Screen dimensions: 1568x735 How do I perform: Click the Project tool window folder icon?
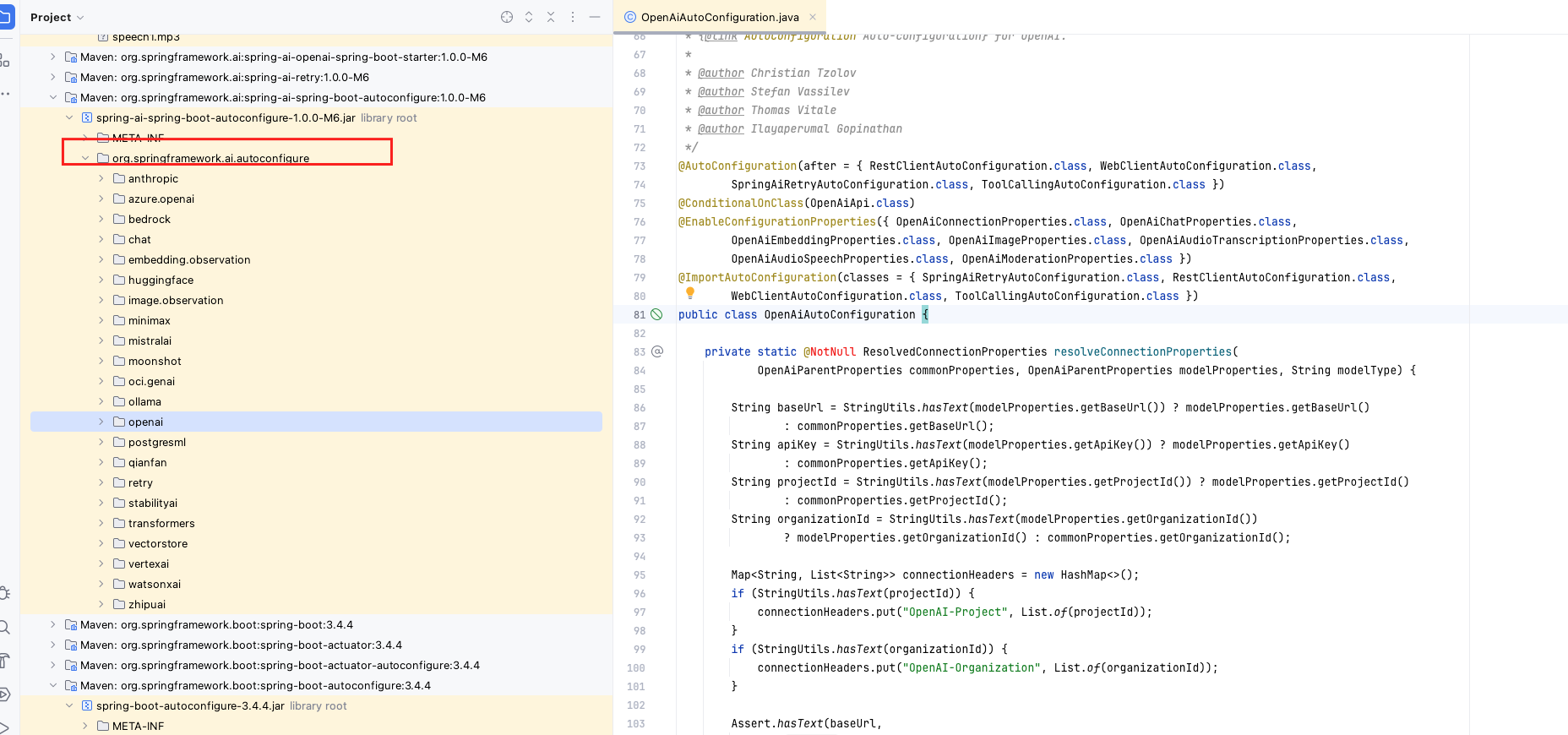[x=6, y=17]
